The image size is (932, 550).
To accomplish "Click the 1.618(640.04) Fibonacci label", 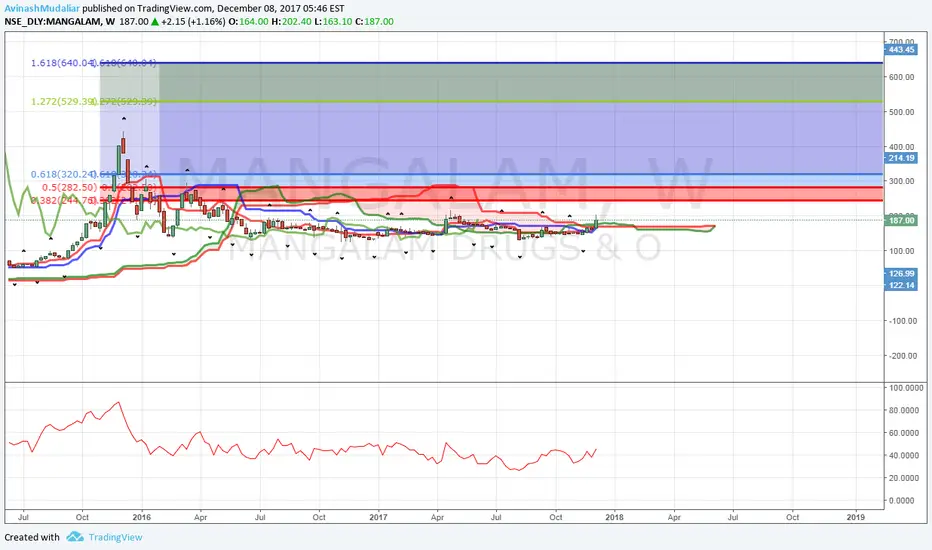I will pyautogui.click(x=63, y=63).
